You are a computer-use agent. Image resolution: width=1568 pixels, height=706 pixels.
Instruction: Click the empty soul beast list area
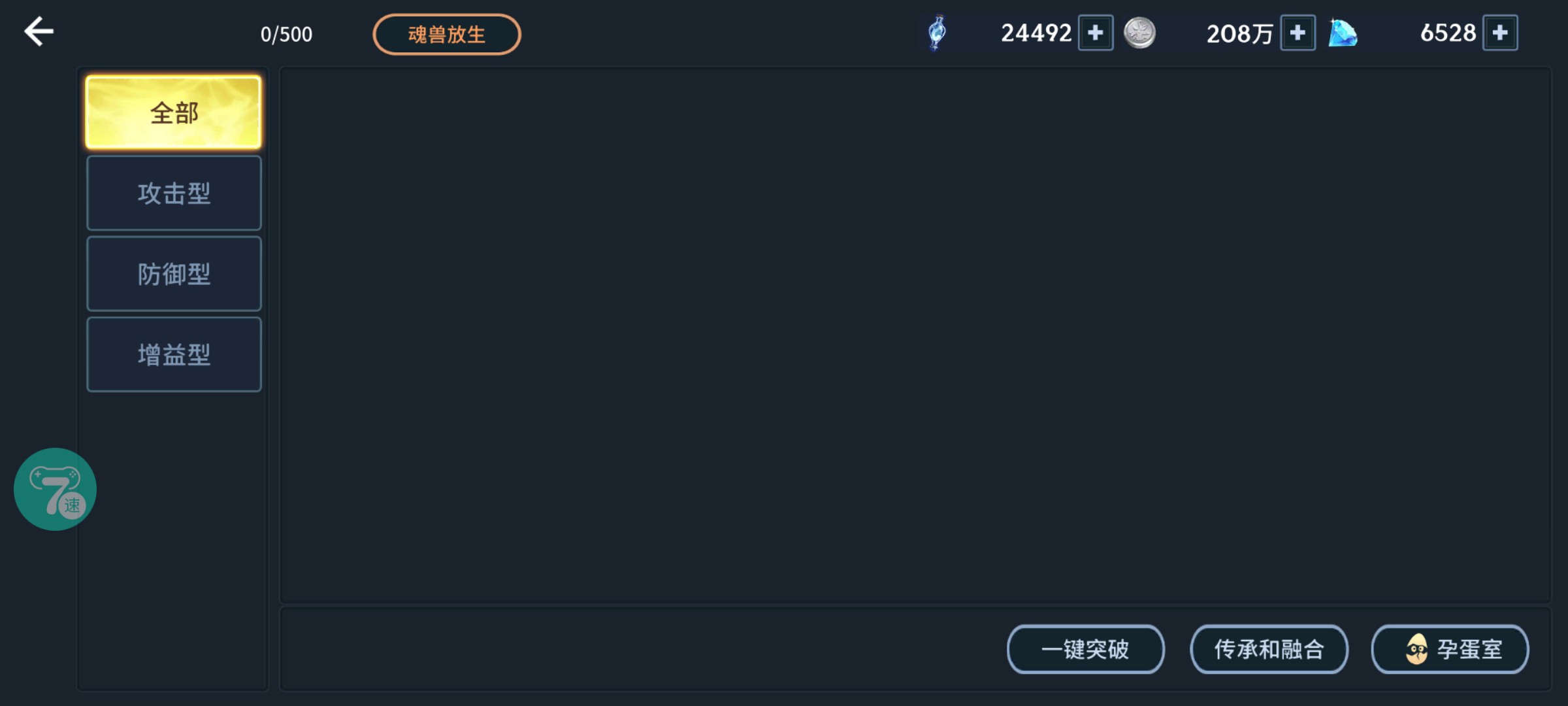(x=915, y=333)
